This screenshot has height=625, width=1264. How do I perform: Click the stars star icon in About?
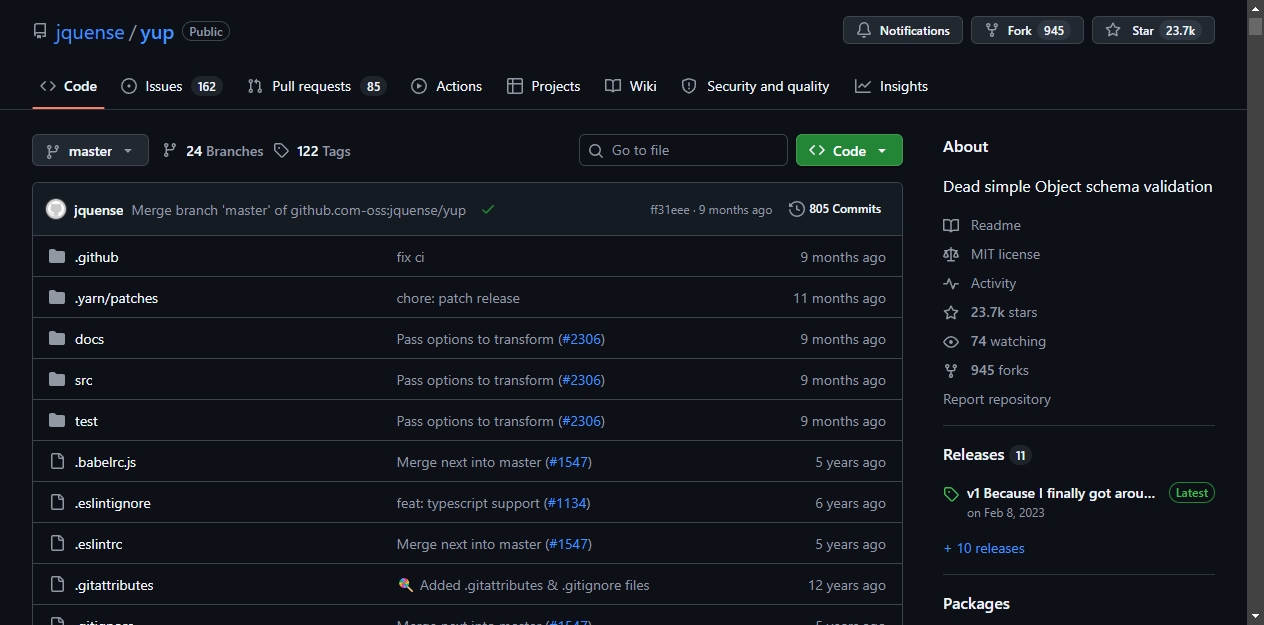[x=951, y=312]
